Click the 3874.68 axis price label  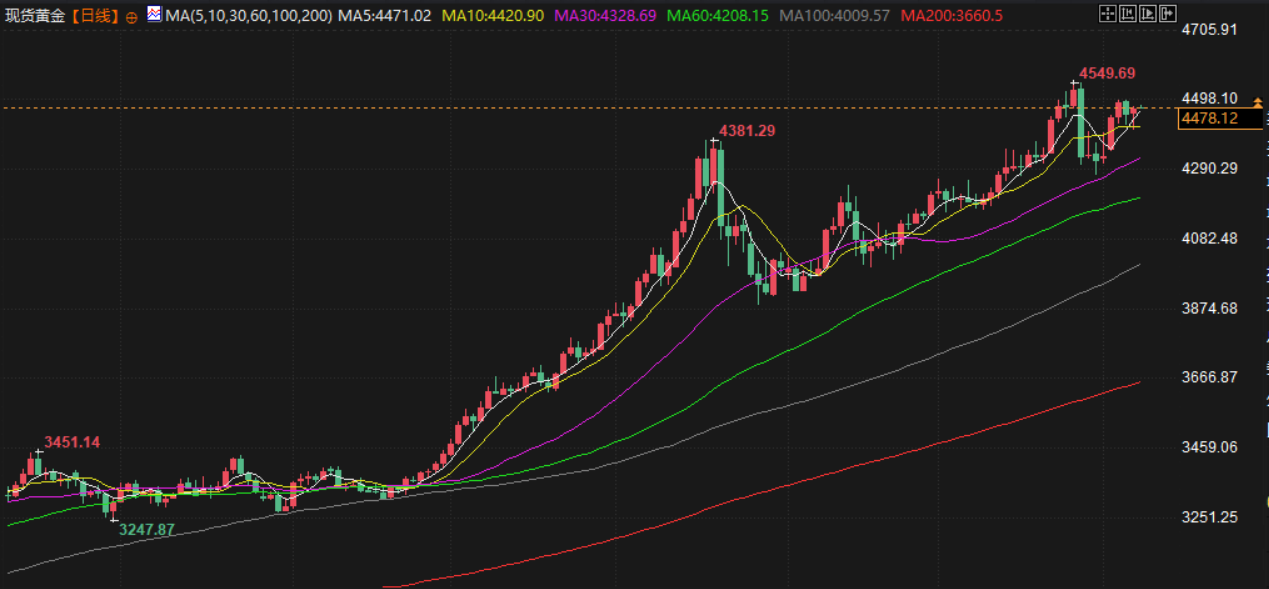pyautogui.click(x=1209, y=308)
